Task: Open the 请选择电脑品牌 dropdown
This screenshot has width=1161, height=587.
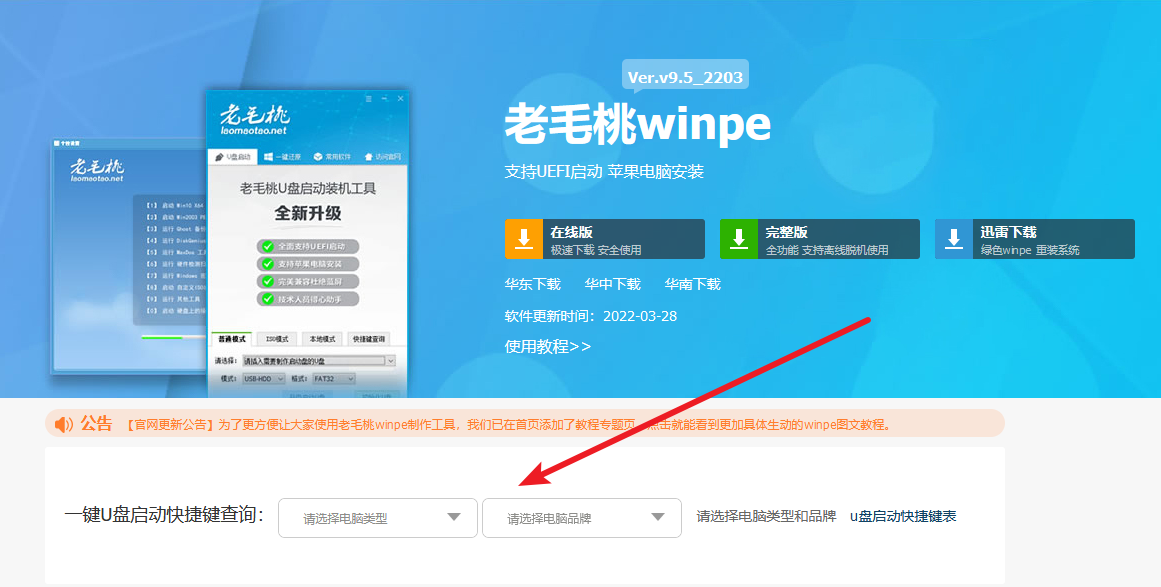Action: (582, 518)
